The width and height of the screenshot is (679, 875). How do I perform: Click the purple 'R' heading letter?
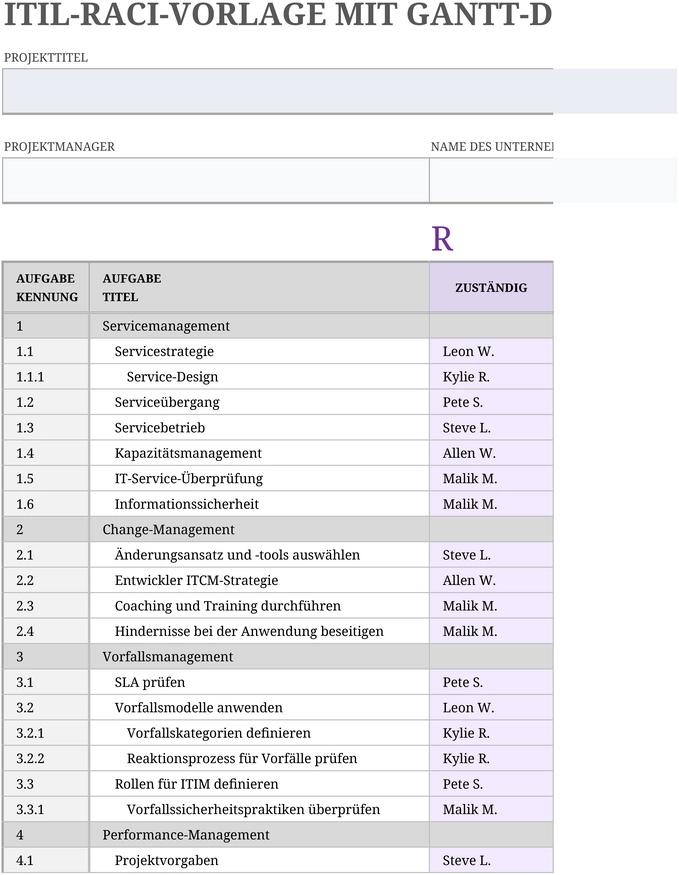point(442,239)
